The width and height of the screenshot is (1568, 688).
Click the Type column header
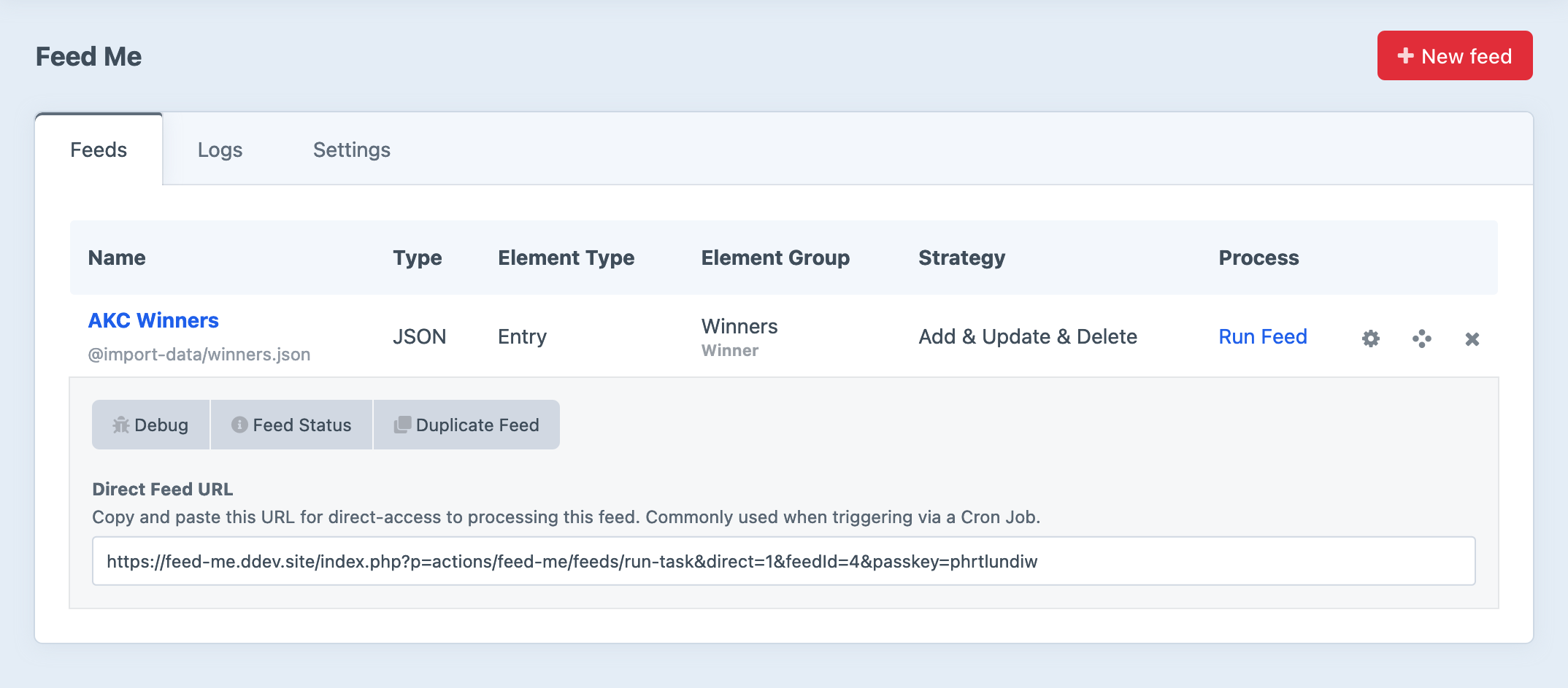click(417, 258)
